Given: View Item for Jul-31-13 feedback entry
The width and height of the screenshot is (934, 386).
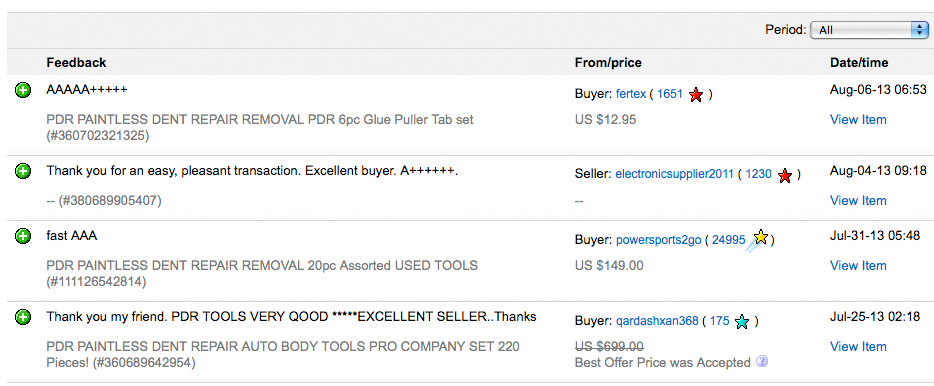Looking at the screenshot, I should [858, 266].
